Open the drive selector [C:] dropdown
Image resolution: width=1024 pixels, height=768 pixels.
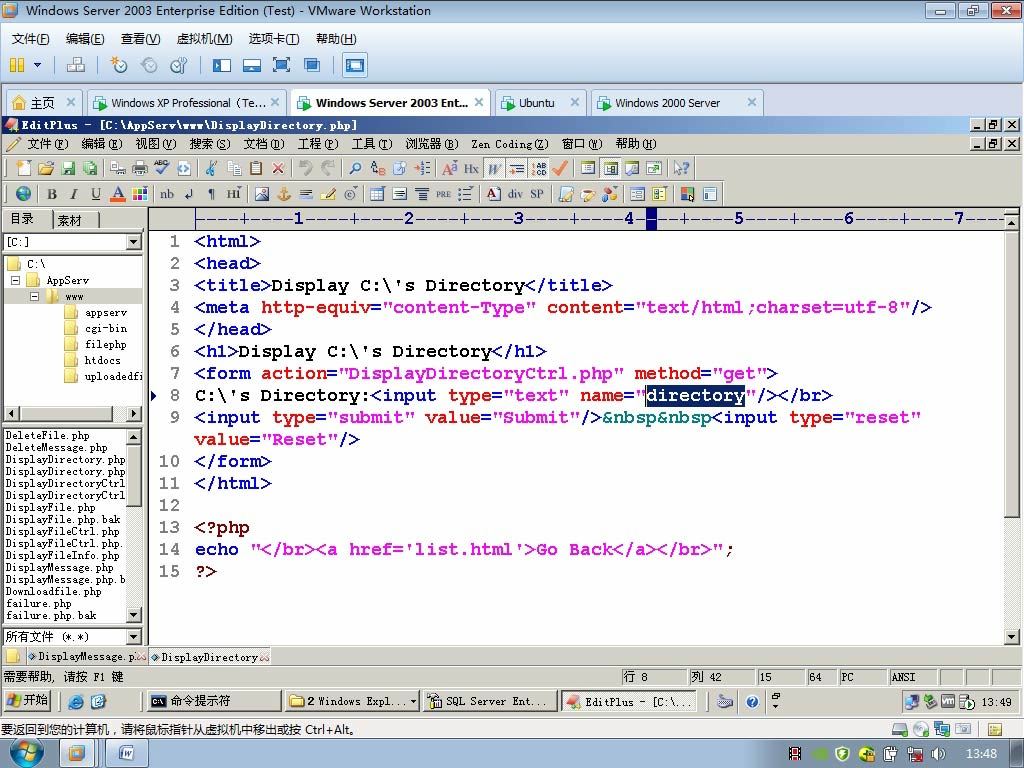tap(134, 242)
